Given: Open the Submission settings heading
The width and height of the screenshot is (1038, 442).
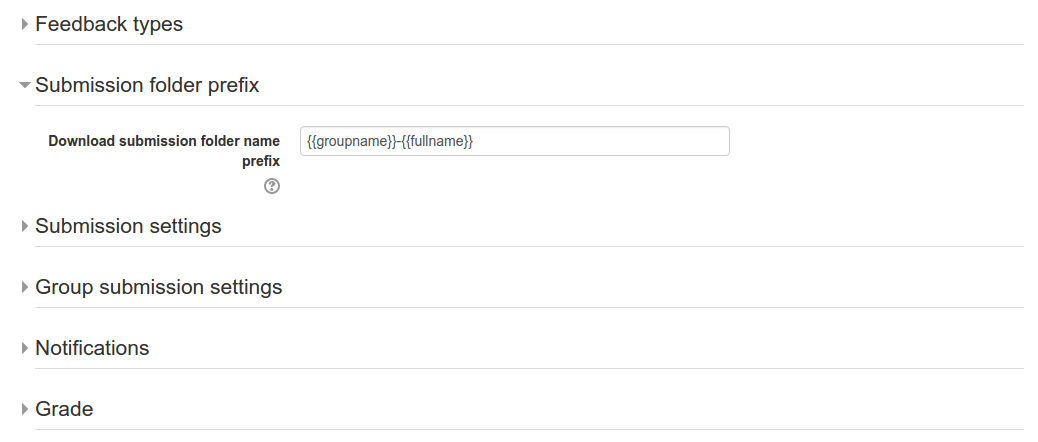Looking at the screenshot, I should tap(128, 226).
